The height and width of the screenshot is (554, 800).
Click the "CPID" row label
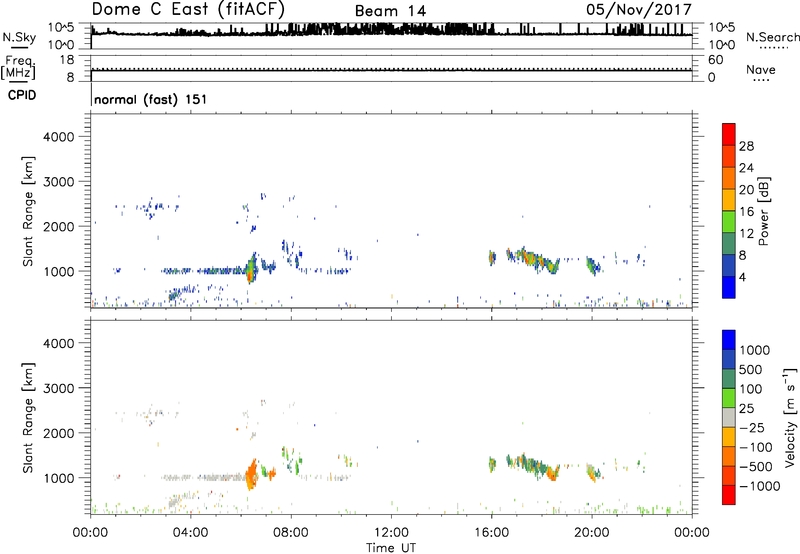[22, 95]
